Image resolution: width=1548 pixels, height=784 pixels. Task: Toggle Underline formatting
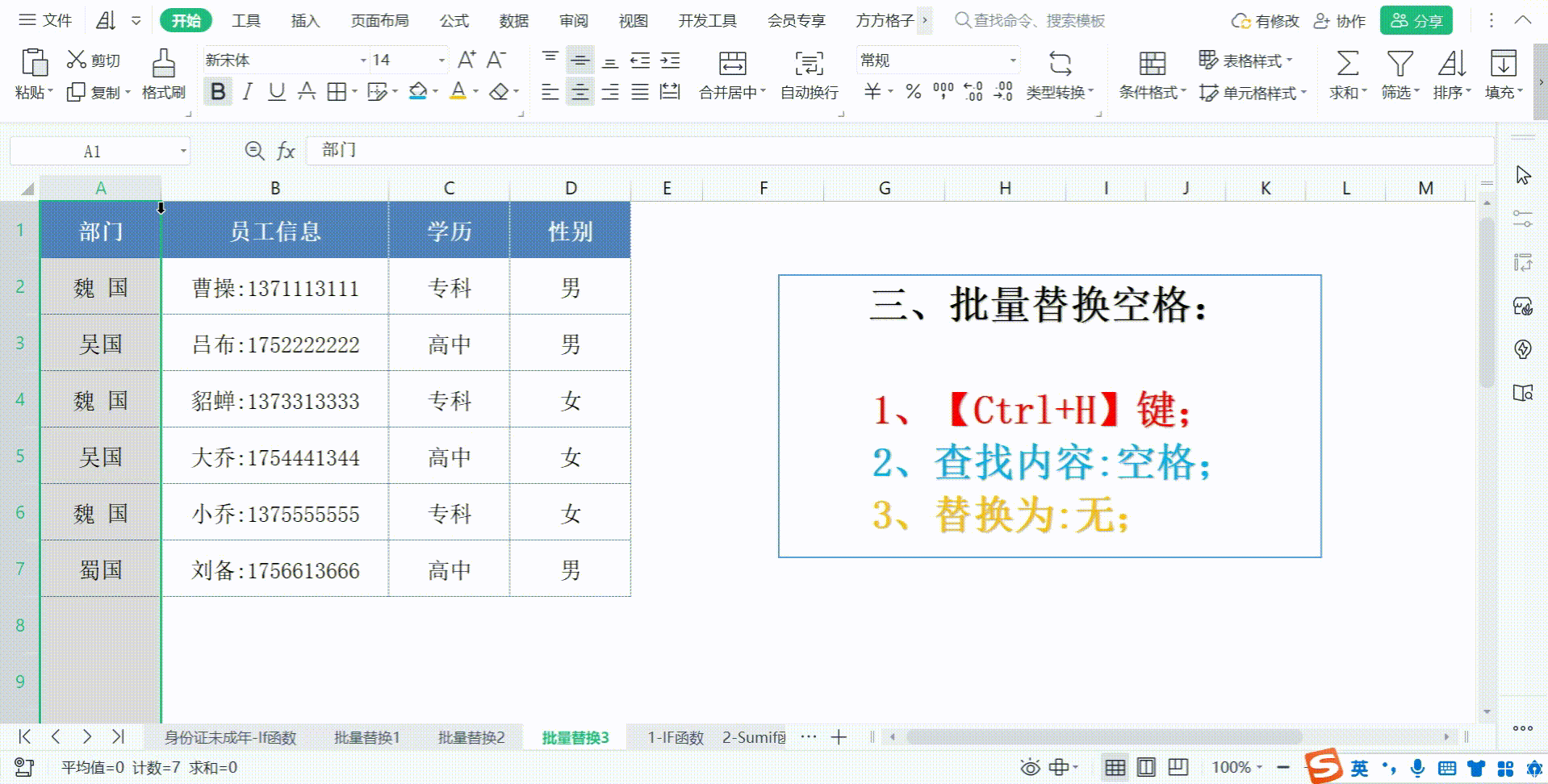click(x=277, y=92)
